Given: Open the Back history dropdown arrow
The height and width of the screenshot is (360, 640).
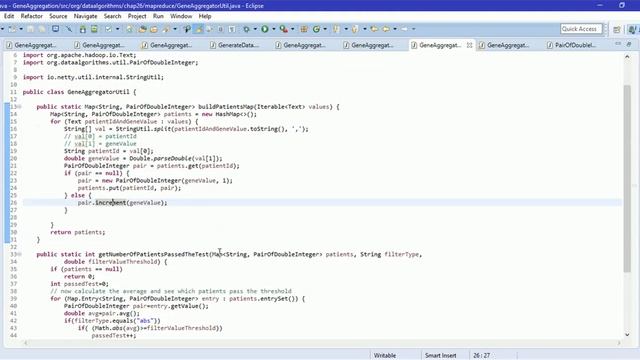Looking at the screenshot, I should click(x=395, y=29).
